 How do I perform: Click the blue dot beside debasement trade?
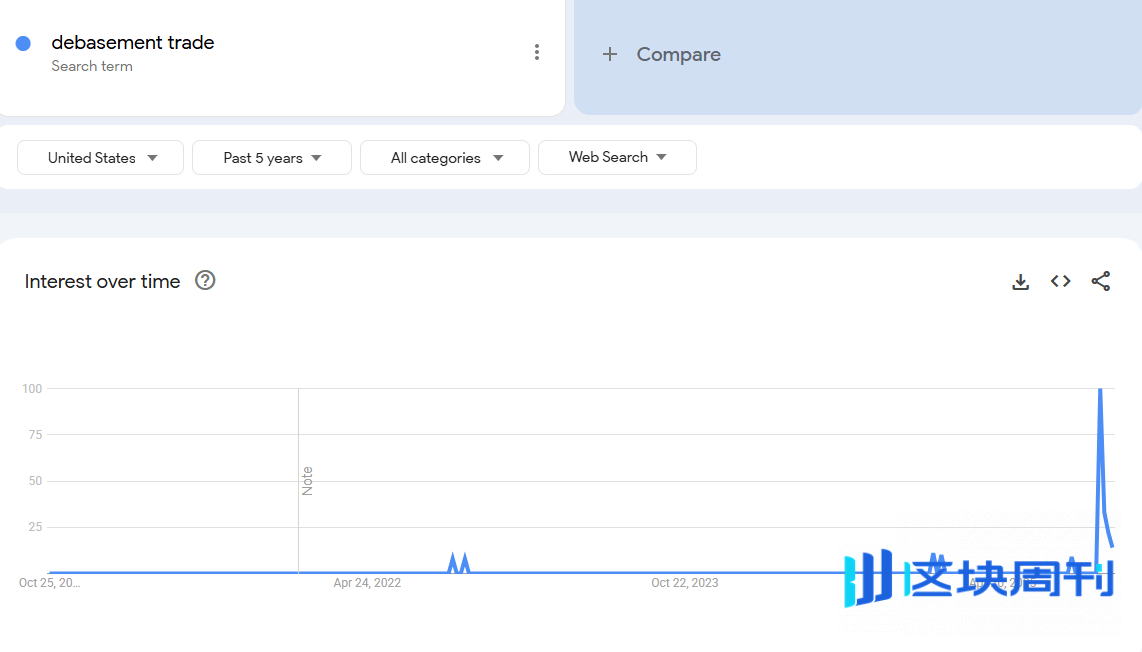(23, 43)
